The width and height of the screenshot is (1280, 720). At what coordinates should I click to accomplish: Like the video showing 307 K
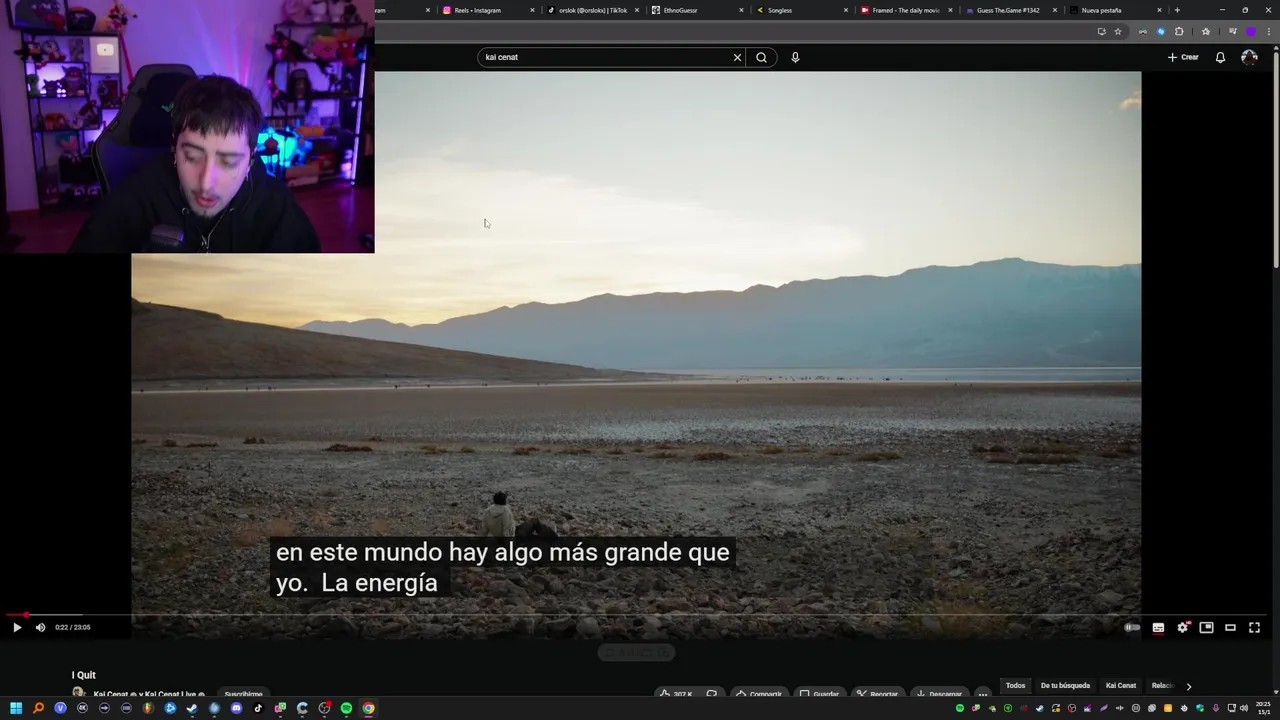[x=677, y=694]
